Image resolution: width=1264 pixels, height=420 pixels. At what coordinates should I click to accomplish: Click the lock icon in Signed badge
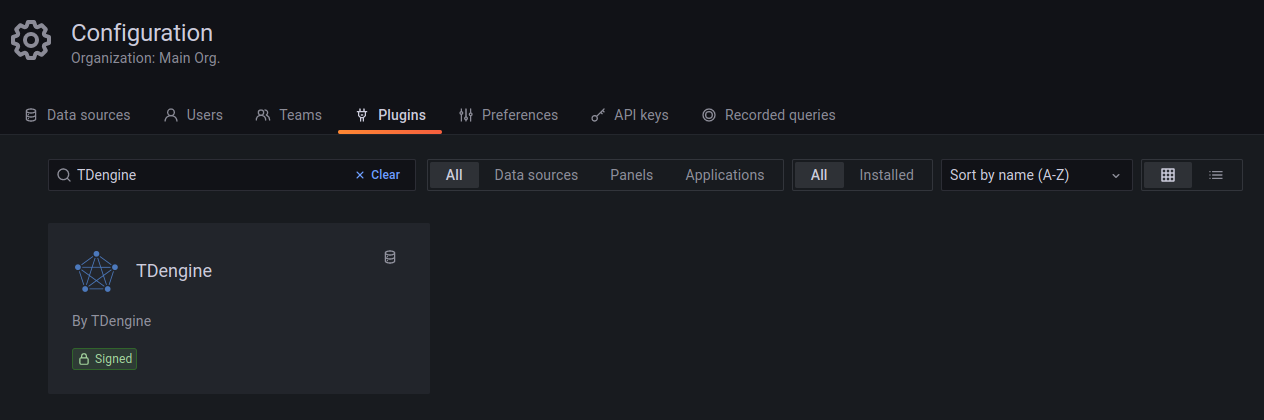point(84,359)
